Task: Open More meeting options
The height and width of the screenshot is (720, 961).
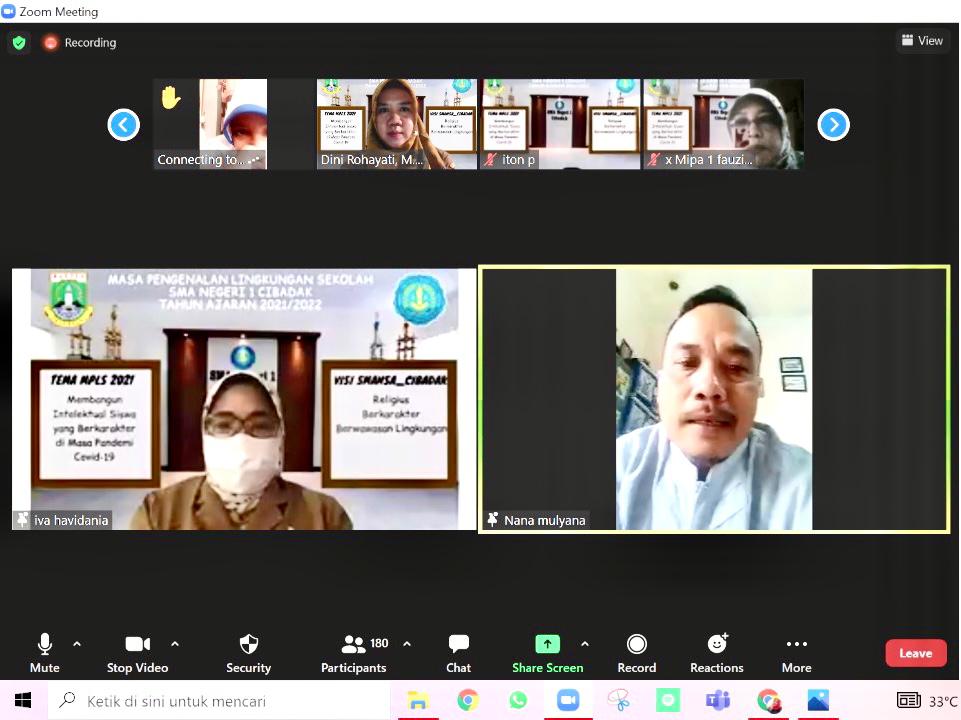Action: pyautogui.click(x=796, y=652)
